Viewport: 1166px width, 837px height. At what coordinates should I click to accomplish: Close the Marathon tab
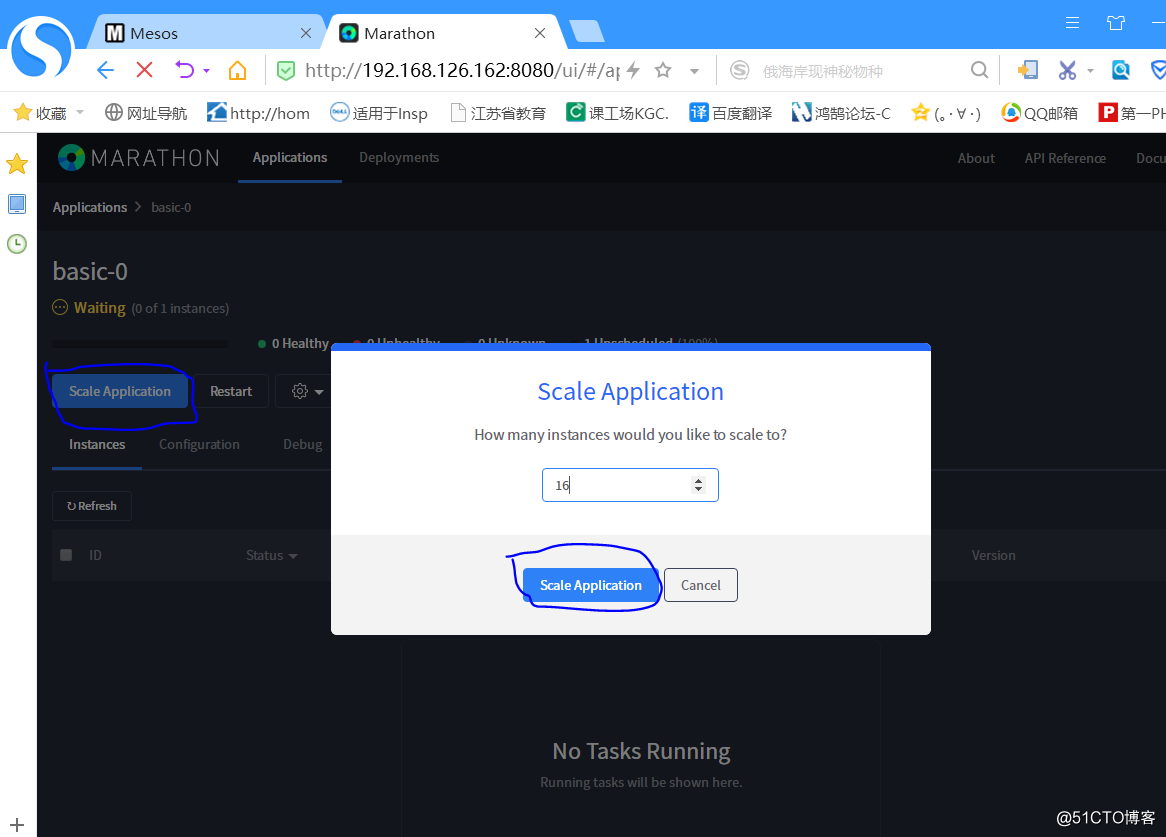(540, 33)
